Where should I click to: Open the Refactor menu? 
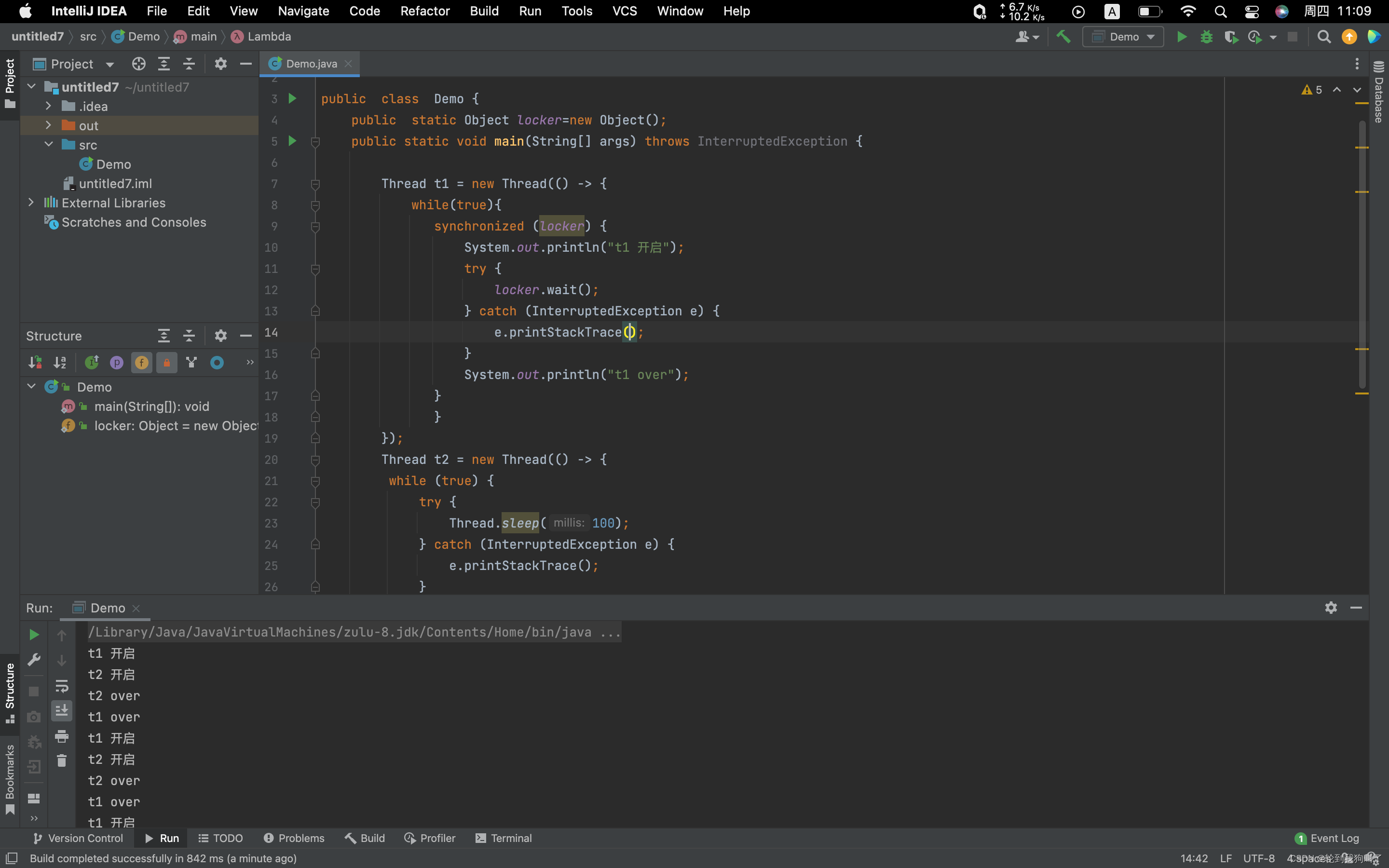pos(425,11)
